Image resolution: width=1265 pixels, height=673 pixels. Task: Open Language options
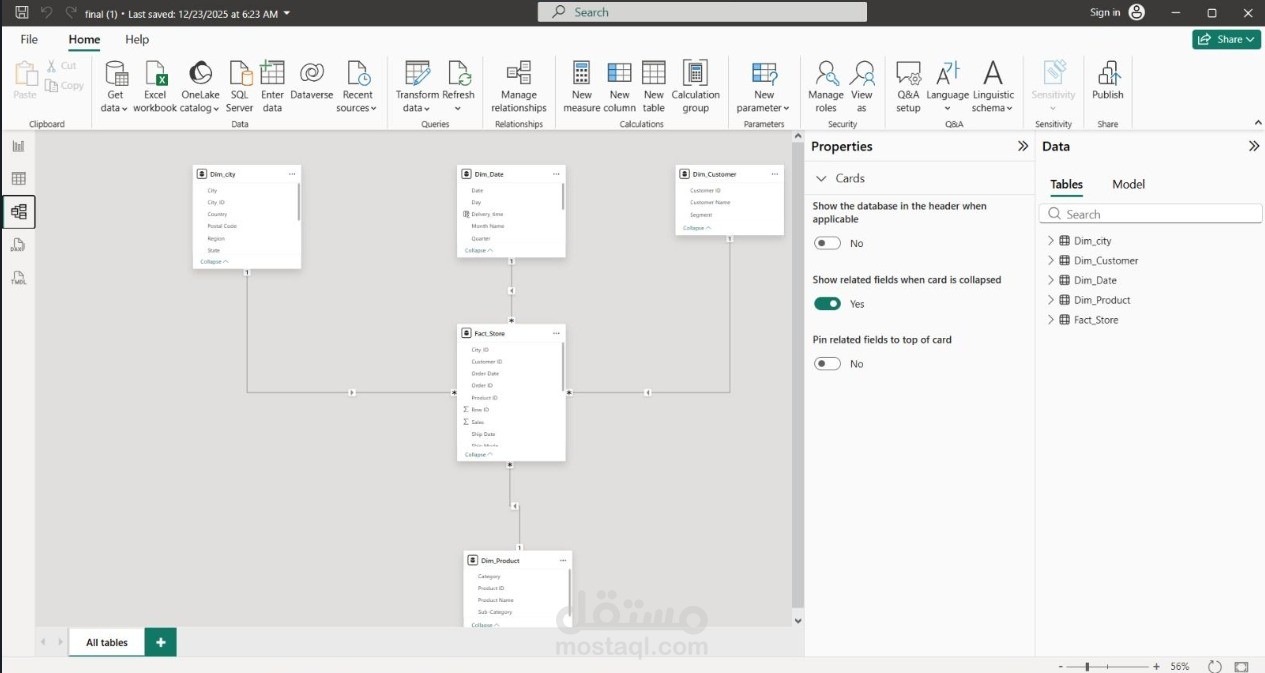pyautogui.click(x=947, y=87)
